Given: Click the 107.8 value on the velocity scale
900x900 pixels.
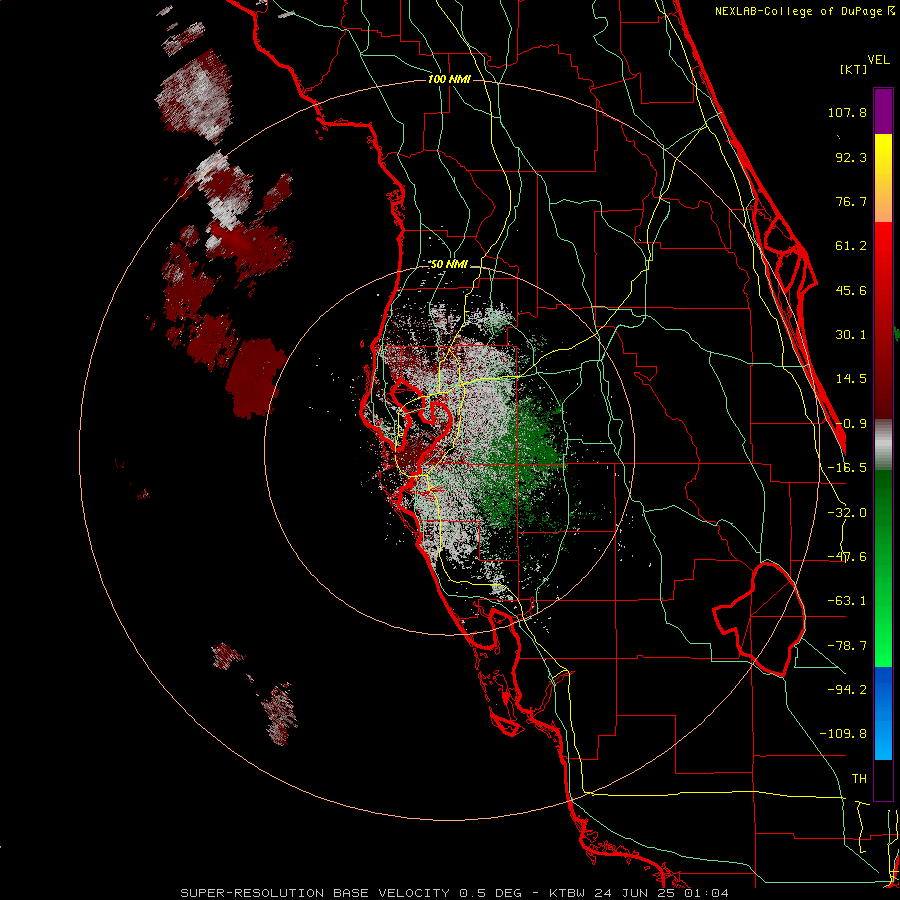Looking at the screenshot, I should point(847,112).
